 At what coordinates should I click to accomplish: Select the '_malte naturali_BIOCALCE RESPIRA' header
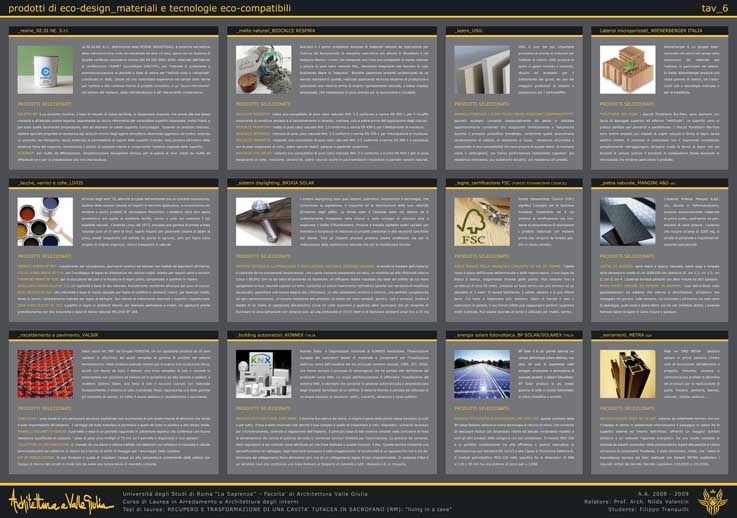pos(332,31)
